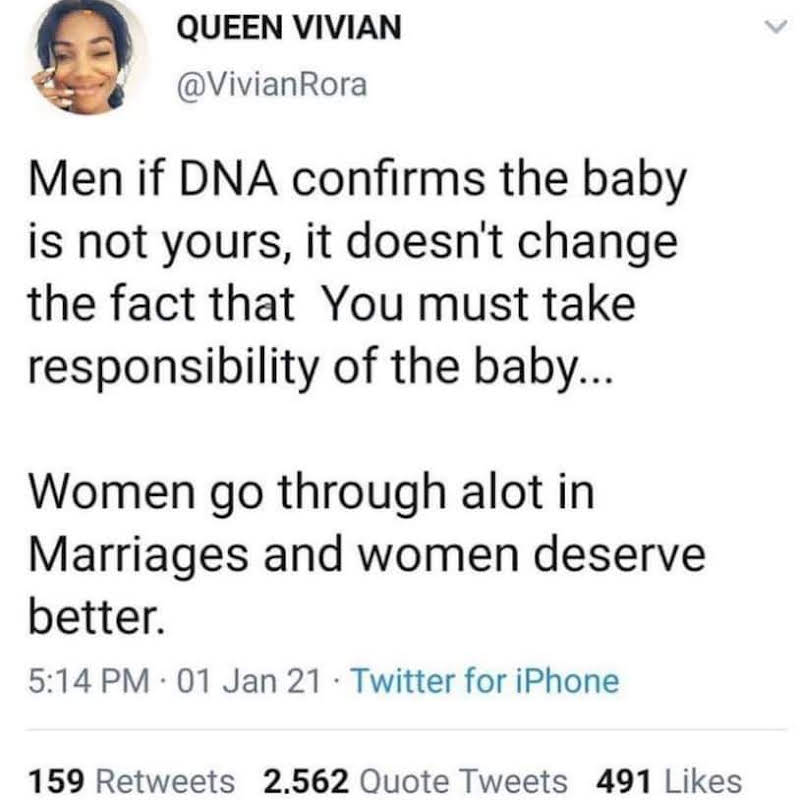Click the number 491 beside Likes
The width and height of the screenshot is (800, 800).
click(x=624, y=781)
